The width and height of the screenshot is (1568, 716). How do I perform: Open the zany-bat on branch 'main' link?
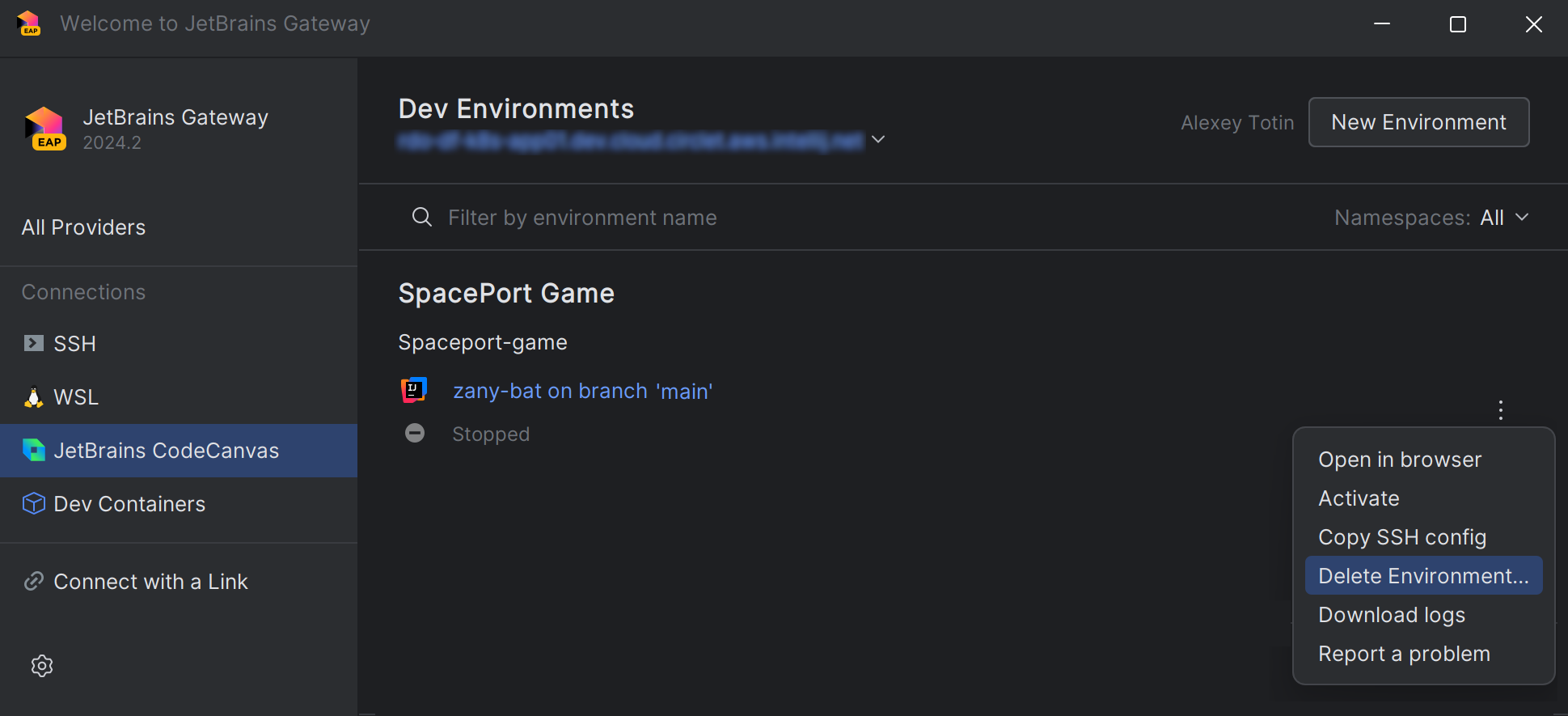pos(582,391)
